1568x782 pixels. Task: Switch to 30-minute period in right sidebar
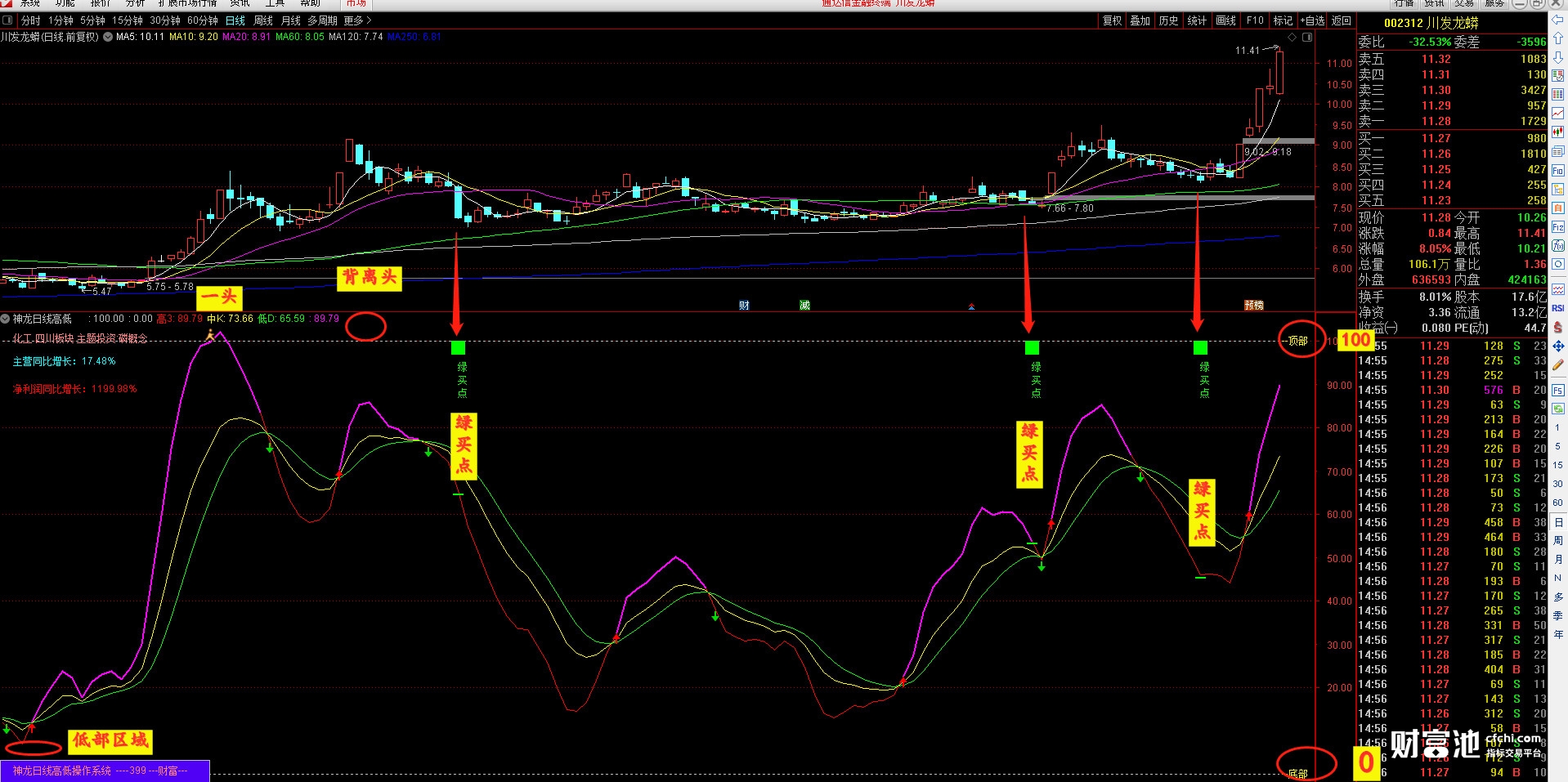tap(1558, 484)
